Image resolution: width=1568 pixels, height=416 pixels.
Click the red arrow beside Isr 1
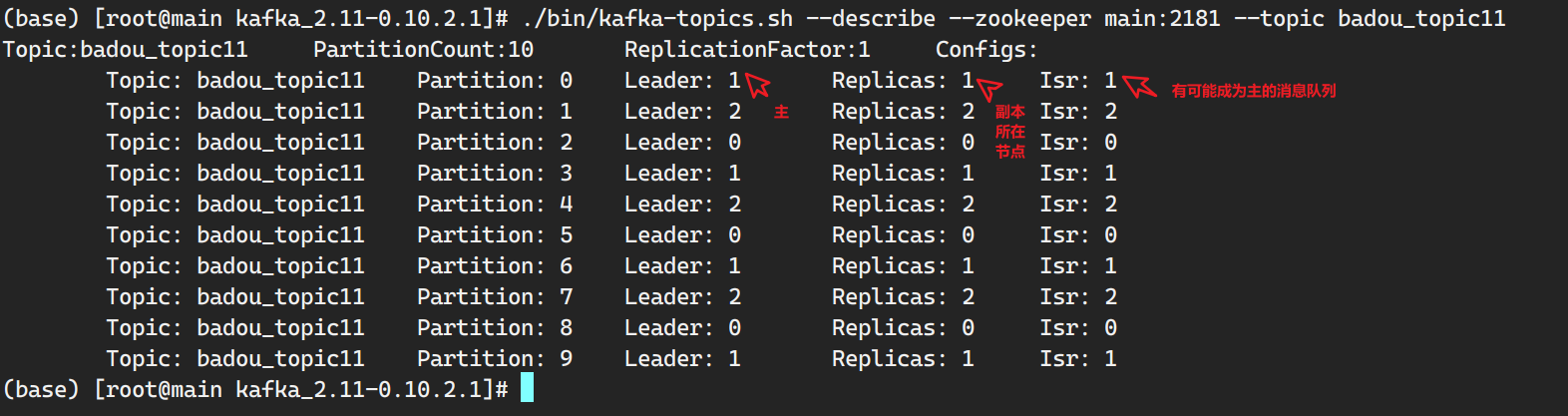click(1139, 87)
